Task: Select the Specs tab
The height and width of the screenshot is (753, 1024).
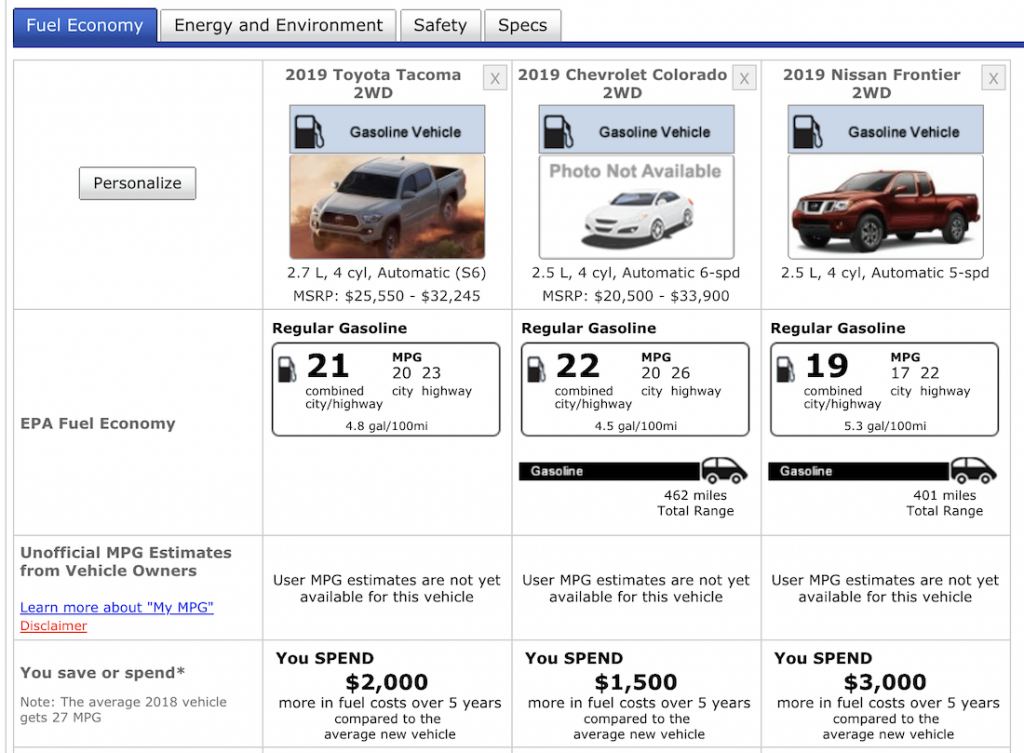Action: click(x=522, y=26)
